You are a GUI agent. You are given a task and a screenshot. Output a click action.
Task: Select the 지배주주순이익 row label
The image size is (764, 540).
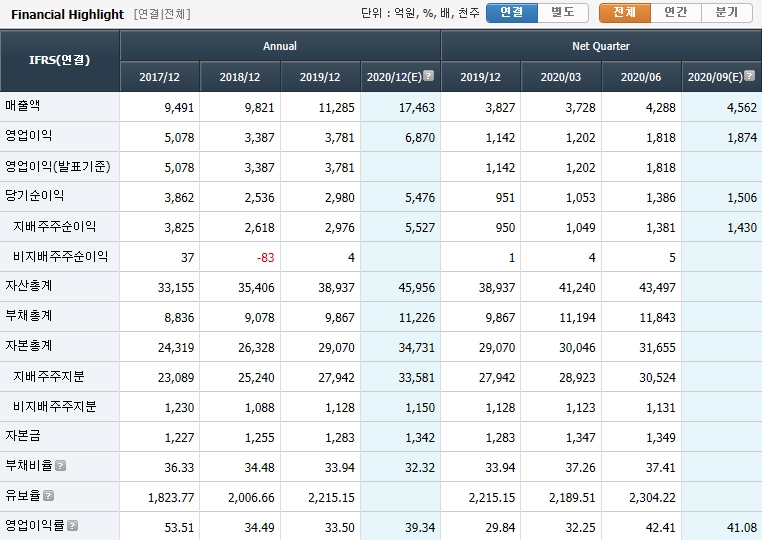[x=55, y=226]
